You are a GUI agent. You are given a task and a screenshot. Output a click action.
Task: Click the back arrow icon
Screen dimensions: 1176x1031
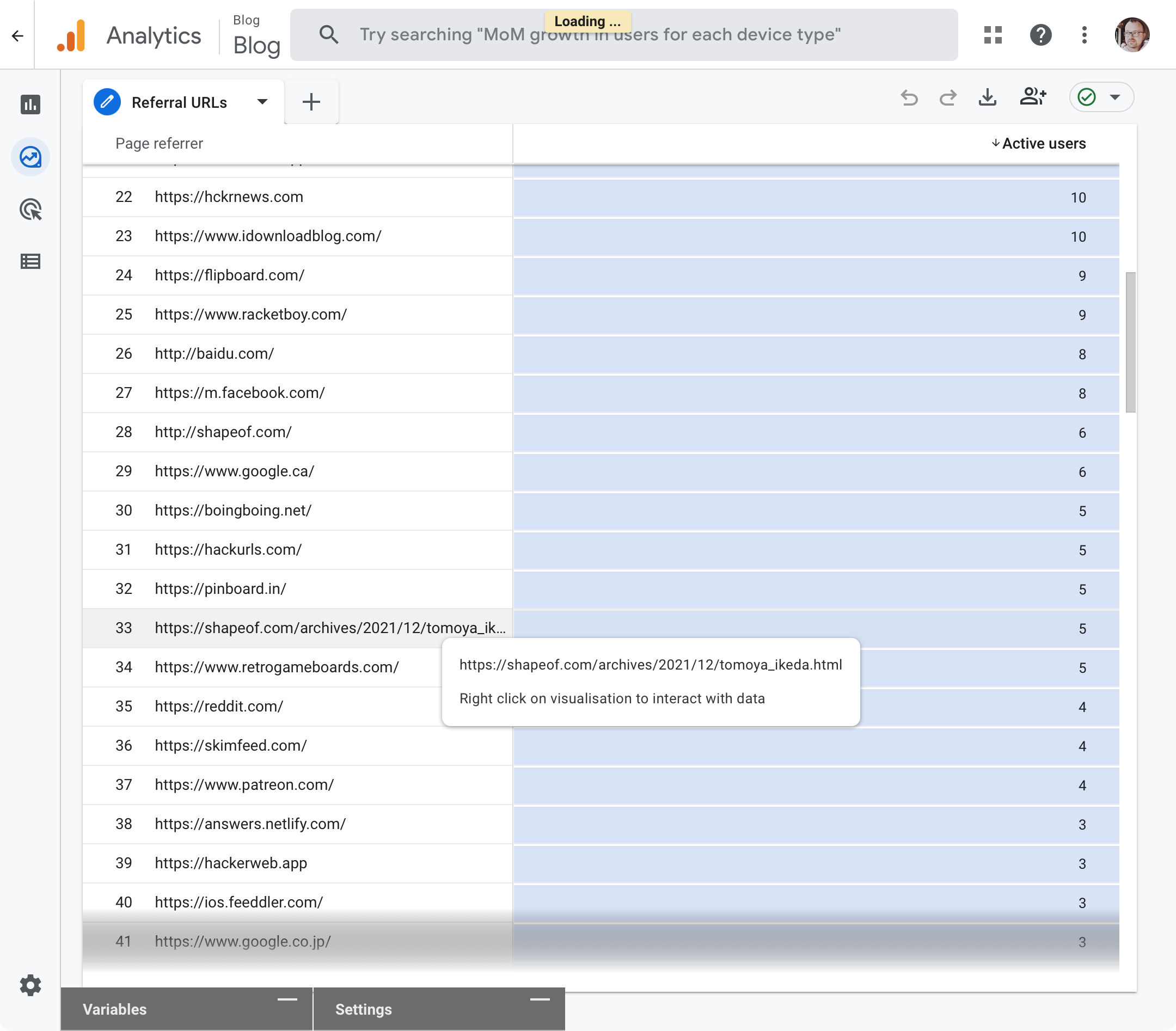pos(17,36)
